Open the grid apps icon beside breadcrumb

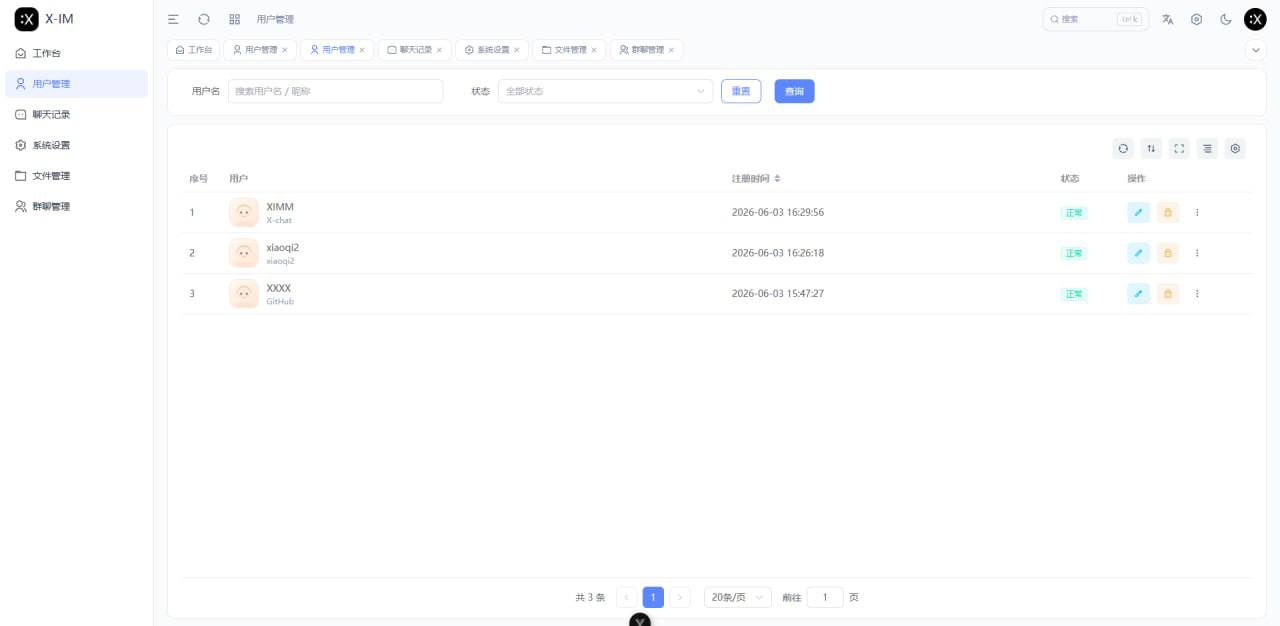coord(235,19)
